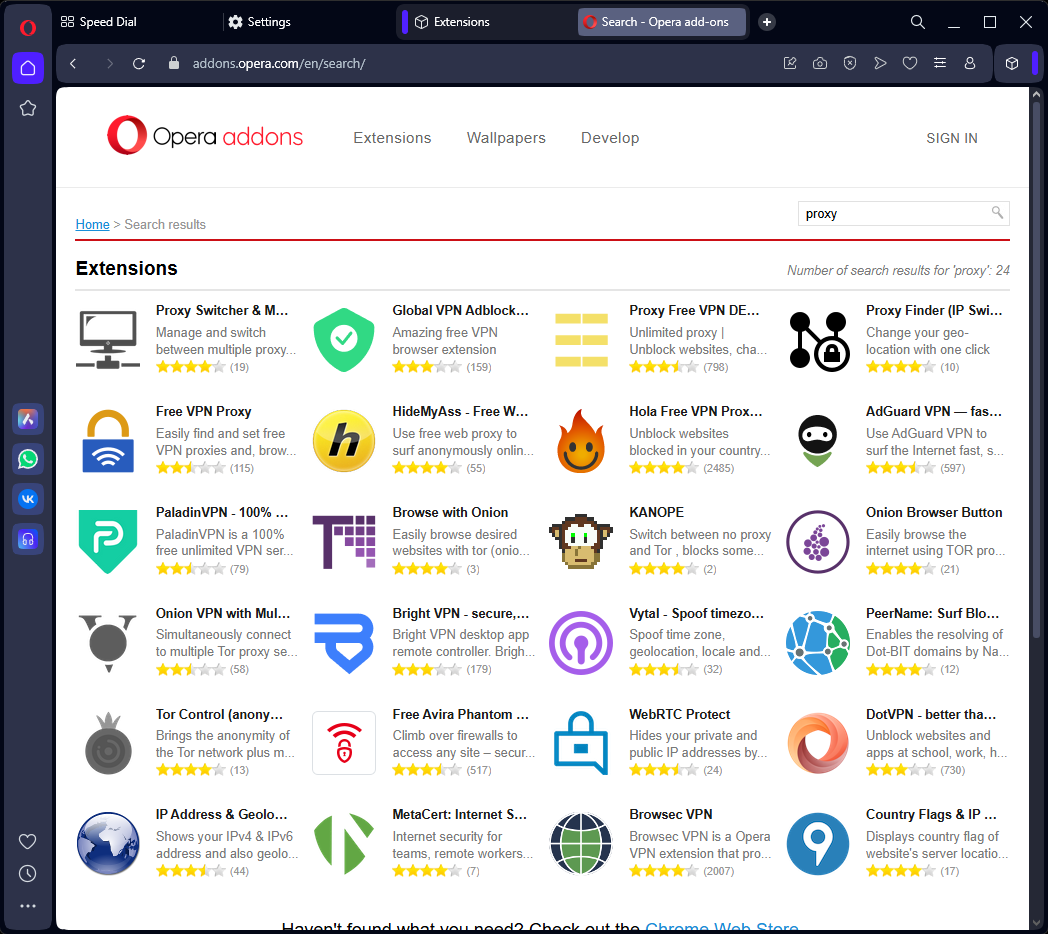Click the PaladinVPN green shield thumbnail

(x=108, y=541)
